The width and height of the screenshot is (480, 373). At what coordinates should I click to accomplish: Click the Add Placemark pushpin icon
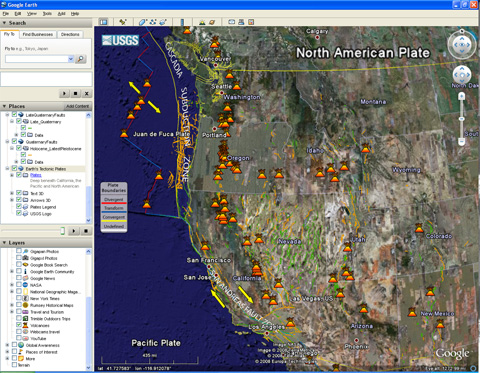[123, 22]
